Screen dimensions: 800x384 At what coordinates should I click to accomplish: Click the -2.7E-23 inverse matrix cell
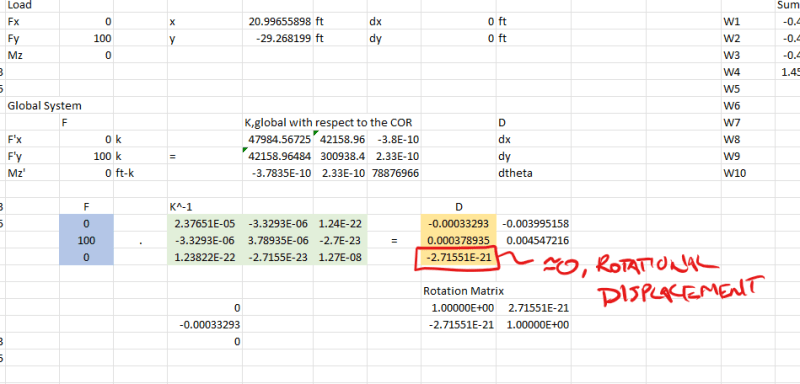tap(340, 240)
